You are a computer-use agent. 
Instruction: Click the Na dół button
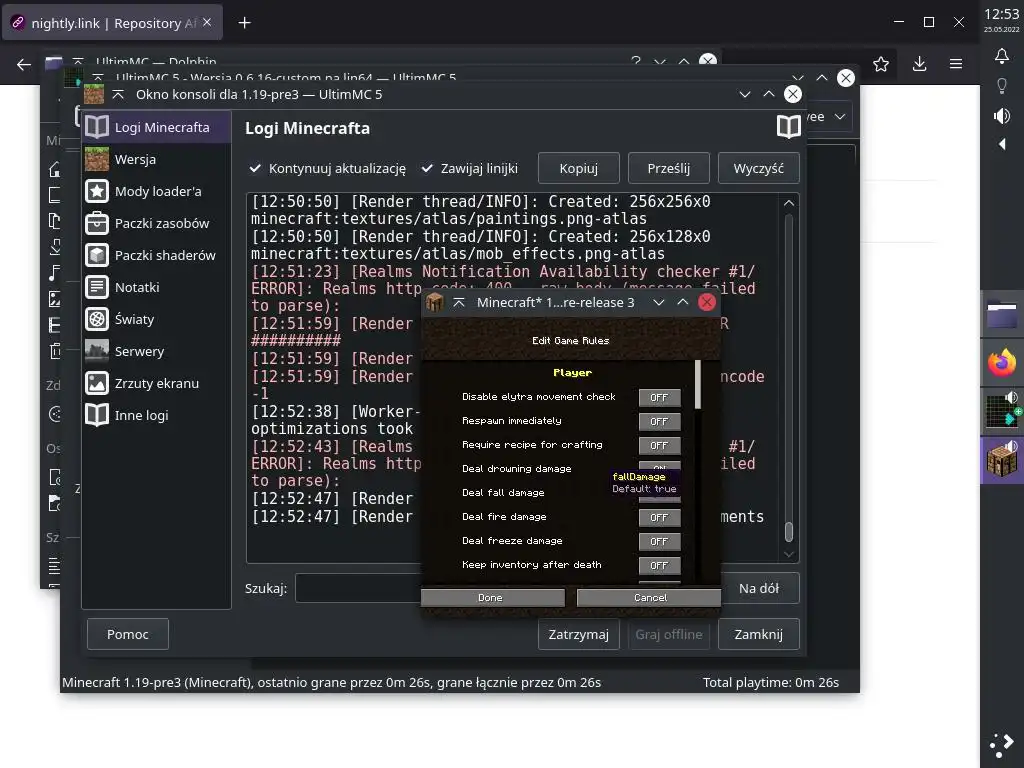[759, 588]
